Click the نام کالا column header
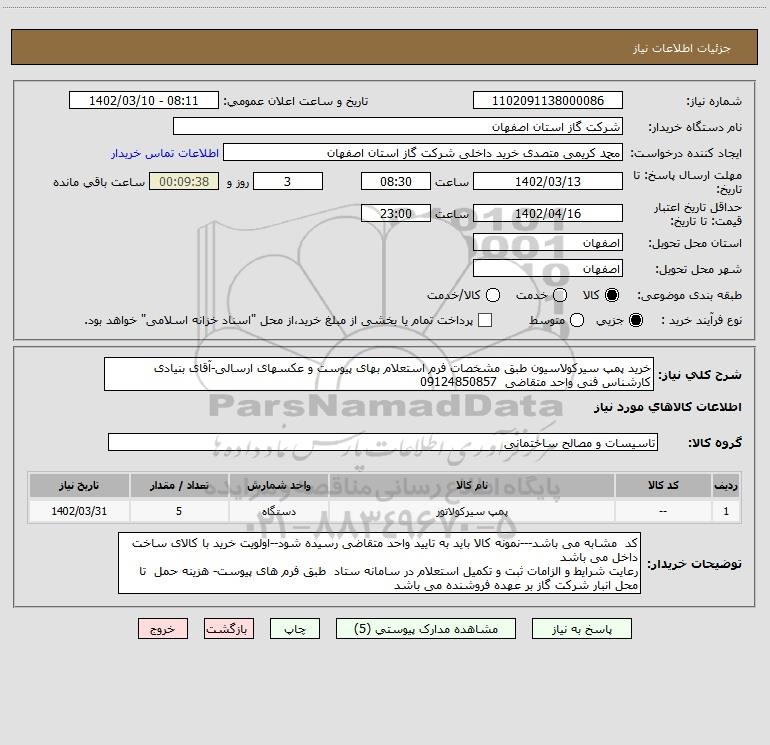770x745 pixels. (x=472, y=485)
